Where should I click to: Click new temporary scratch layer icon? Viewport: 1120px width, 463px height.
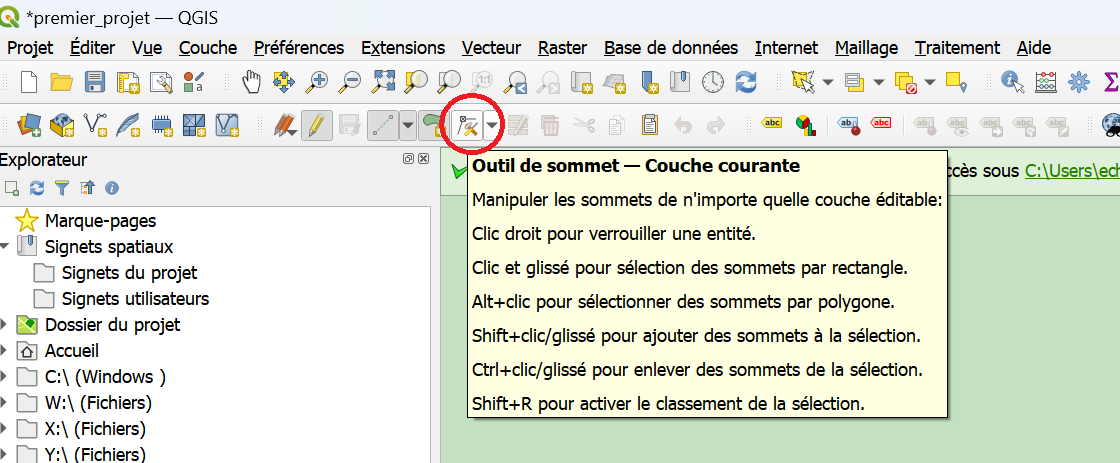161,126
